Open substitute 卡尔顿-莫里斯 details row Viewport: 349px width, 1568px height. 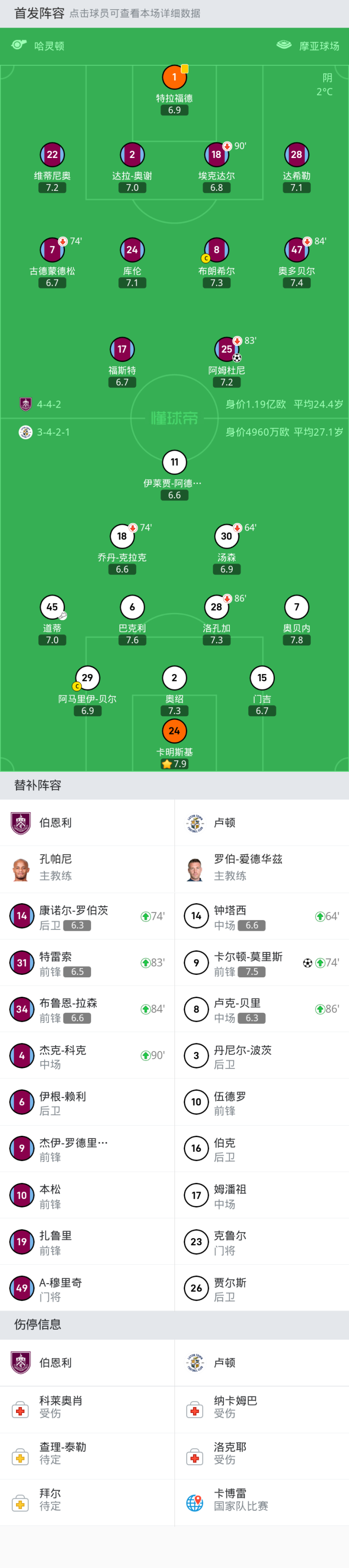click(x=262, y=963)
